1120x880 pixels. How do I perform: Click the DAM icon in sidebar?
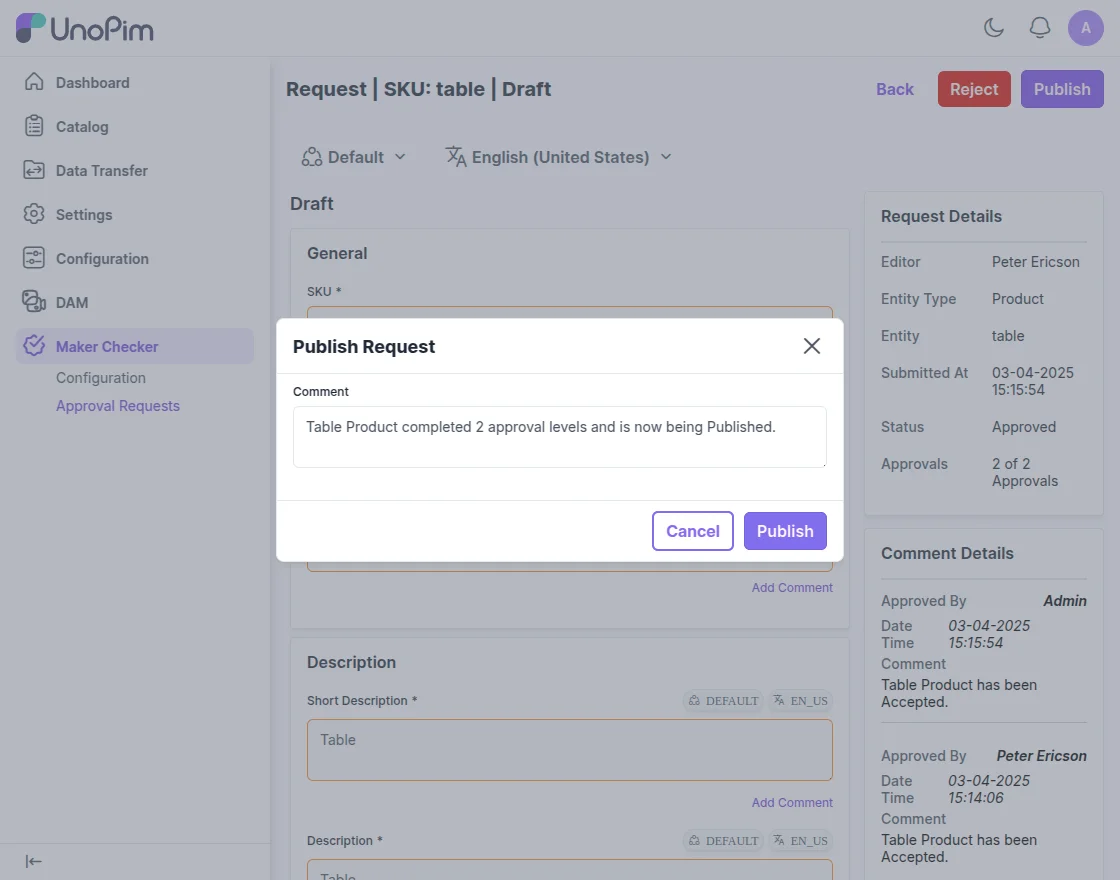click(34, 302)
